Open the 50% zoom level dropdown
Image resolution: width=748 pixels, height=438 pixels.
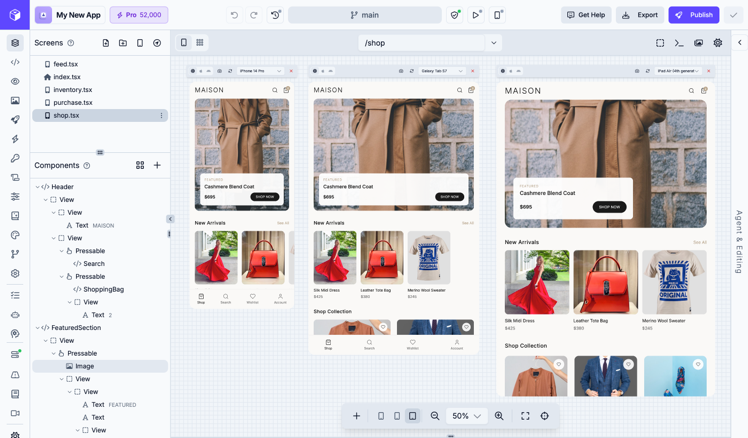[x=466, y=416]
